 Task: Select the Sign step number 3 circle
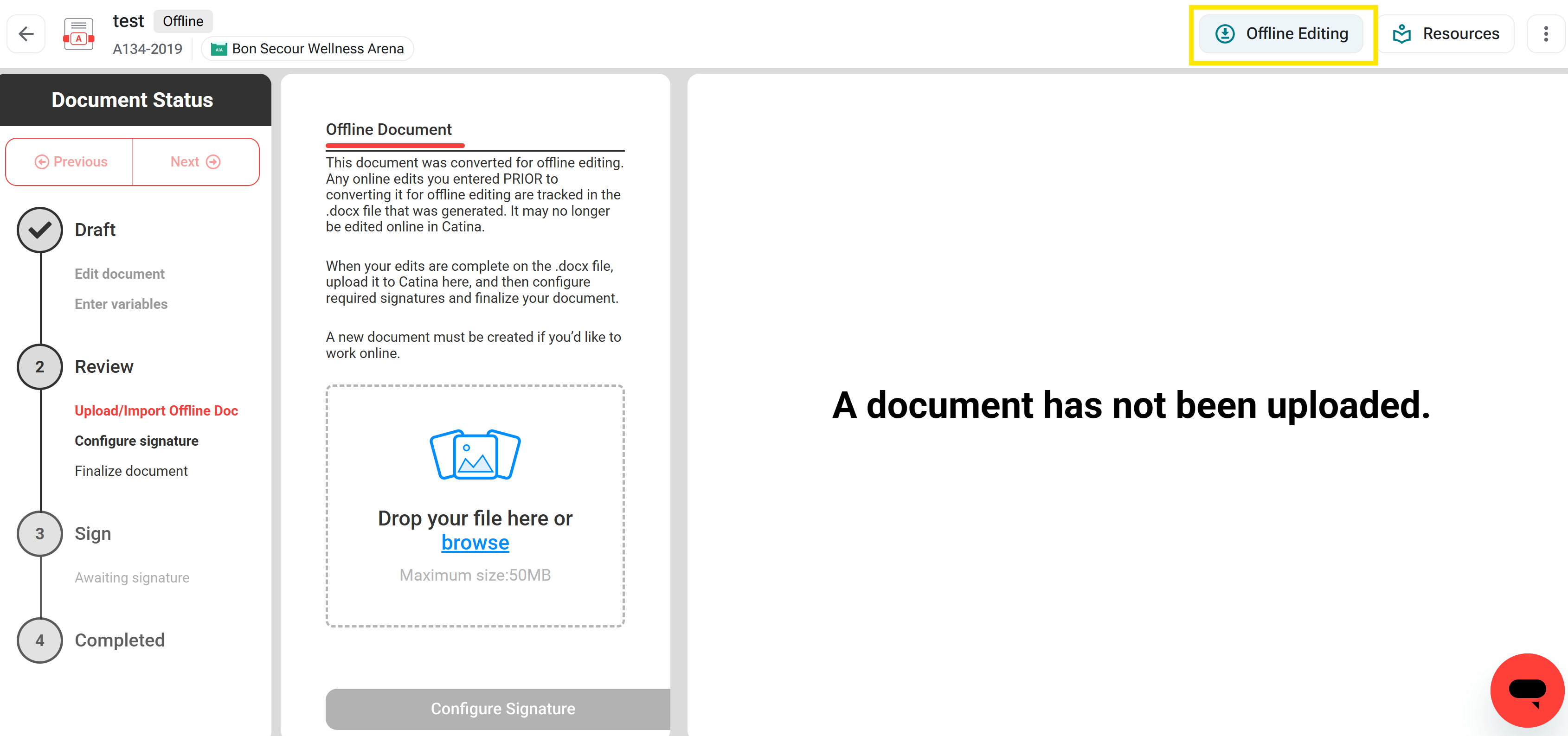(39, 533)
